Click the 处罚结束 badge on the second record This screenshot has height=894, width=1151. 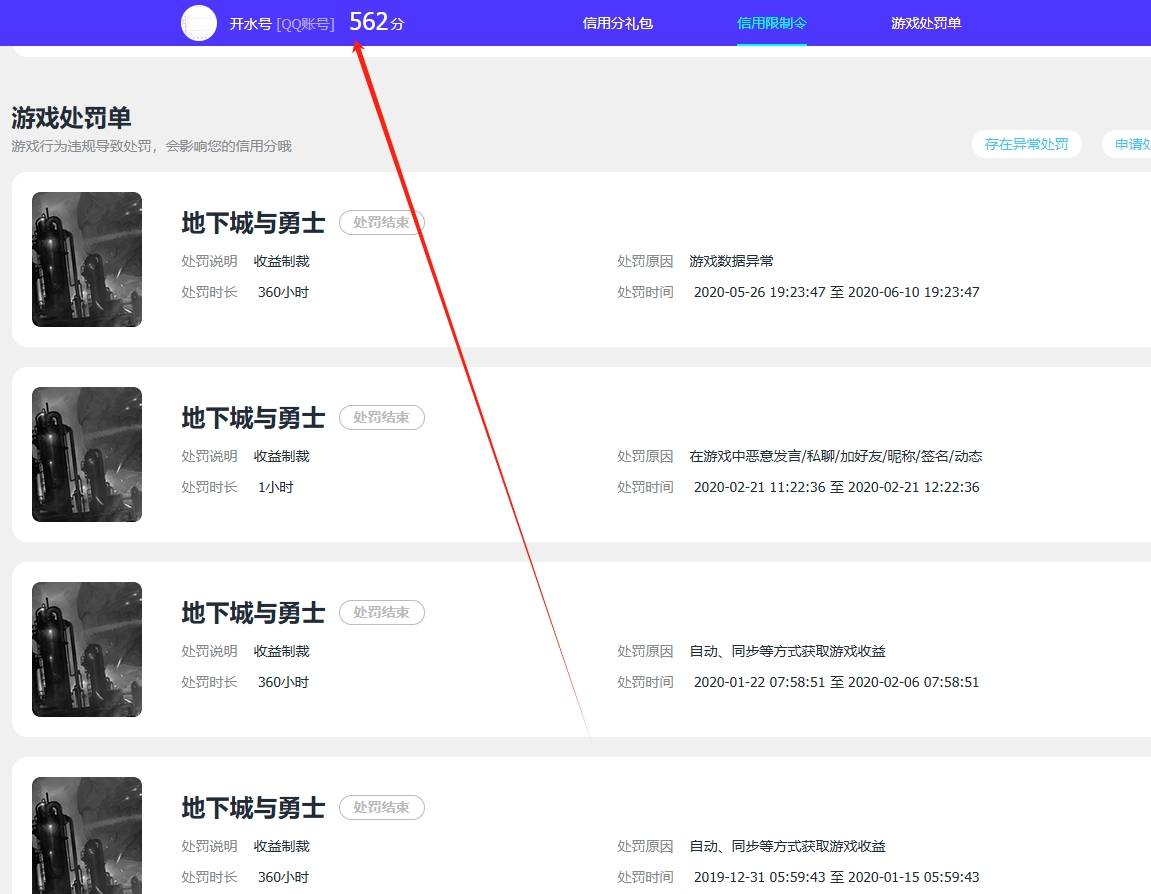click(381, 417)
